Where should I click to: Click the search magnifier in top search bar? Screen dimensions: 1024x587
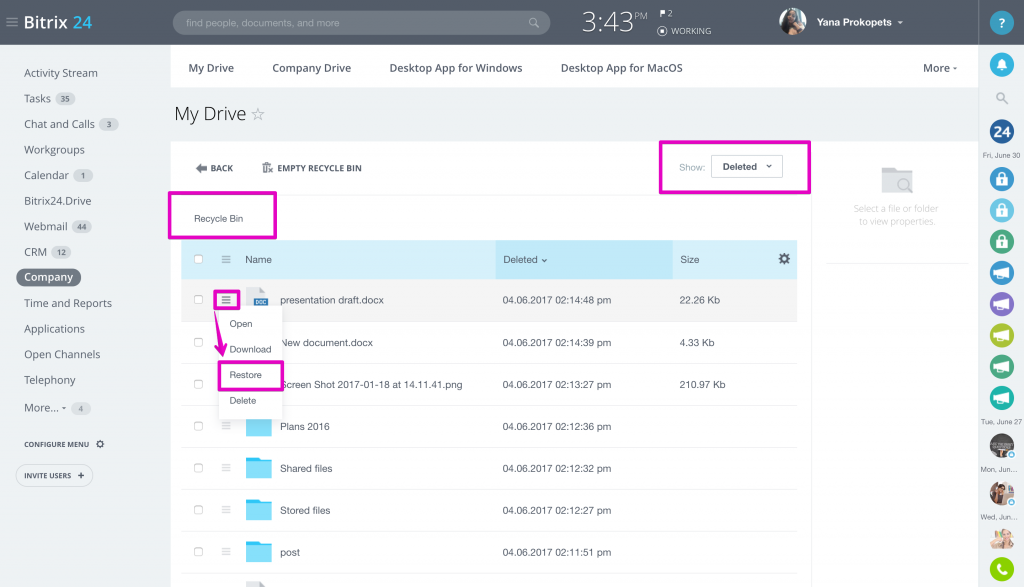(534, 23)
